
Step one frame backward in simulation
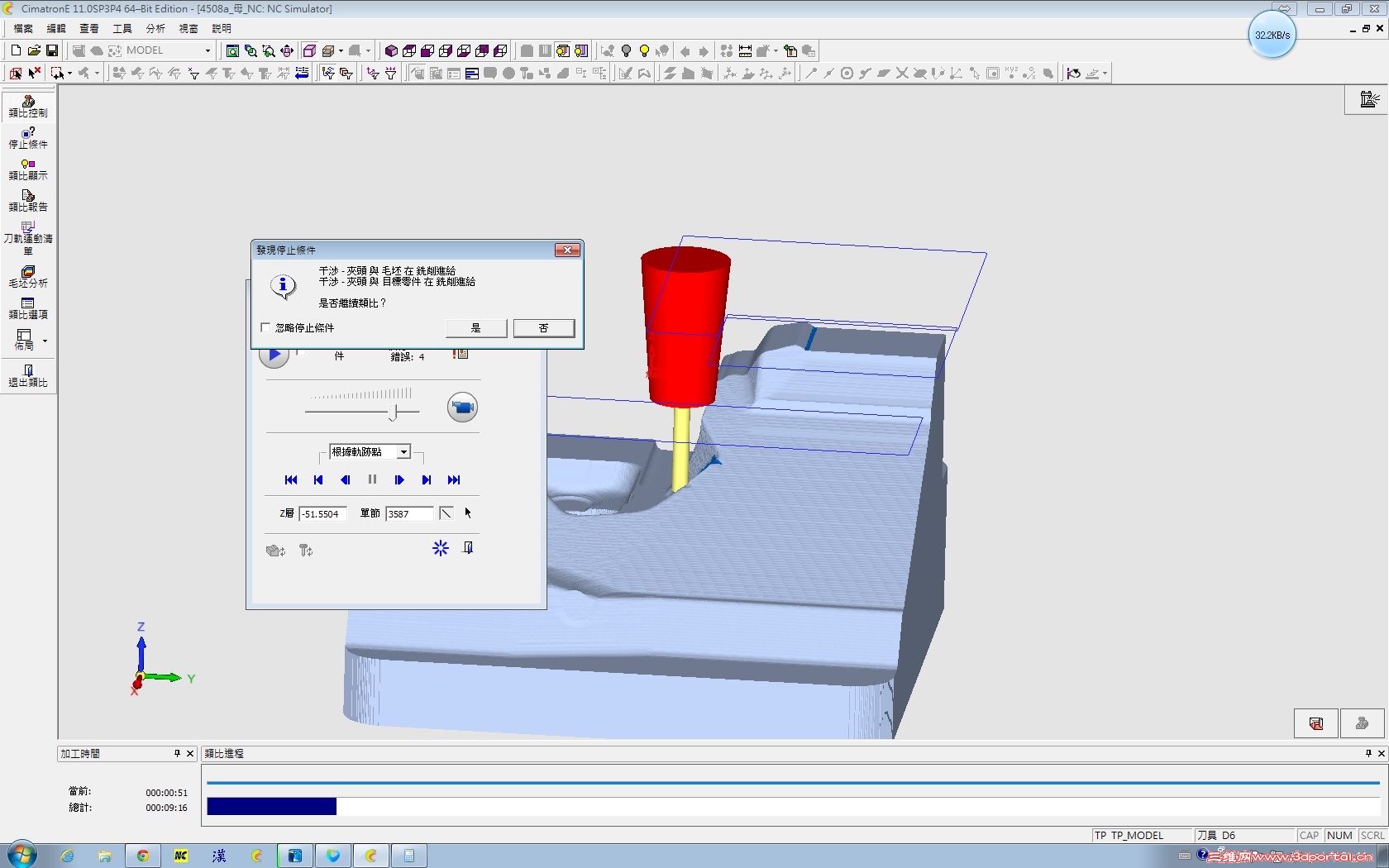[x=346, y=479]
